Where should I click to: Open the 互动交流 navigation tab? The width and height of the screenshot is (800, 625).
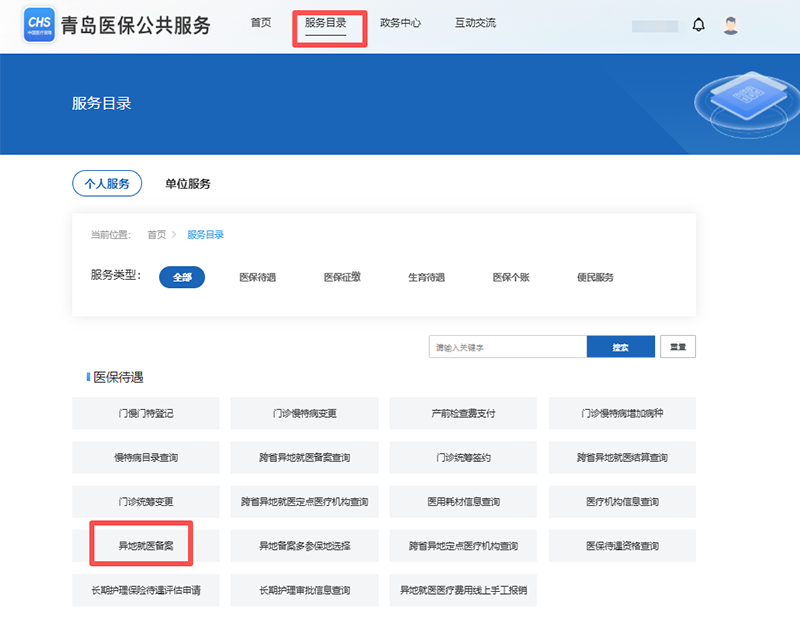point(475,23)
